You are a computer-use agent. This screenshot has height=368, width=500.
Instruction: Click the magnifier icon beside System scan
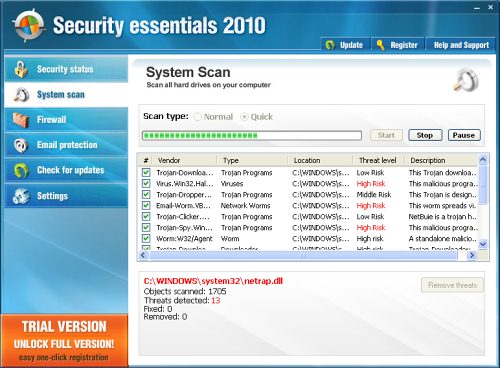tap(21, 95)
